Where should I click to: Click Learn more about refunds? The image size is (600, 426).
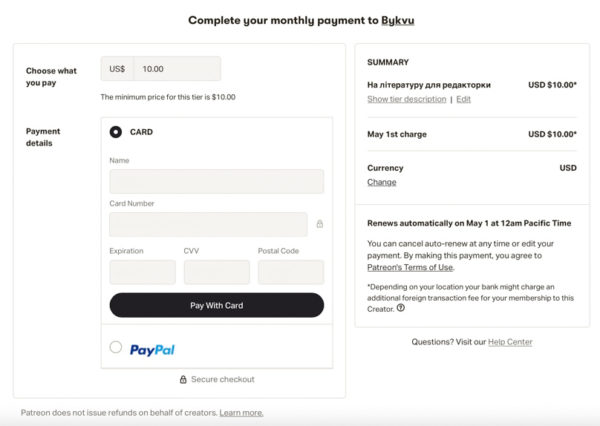point(241,413)
